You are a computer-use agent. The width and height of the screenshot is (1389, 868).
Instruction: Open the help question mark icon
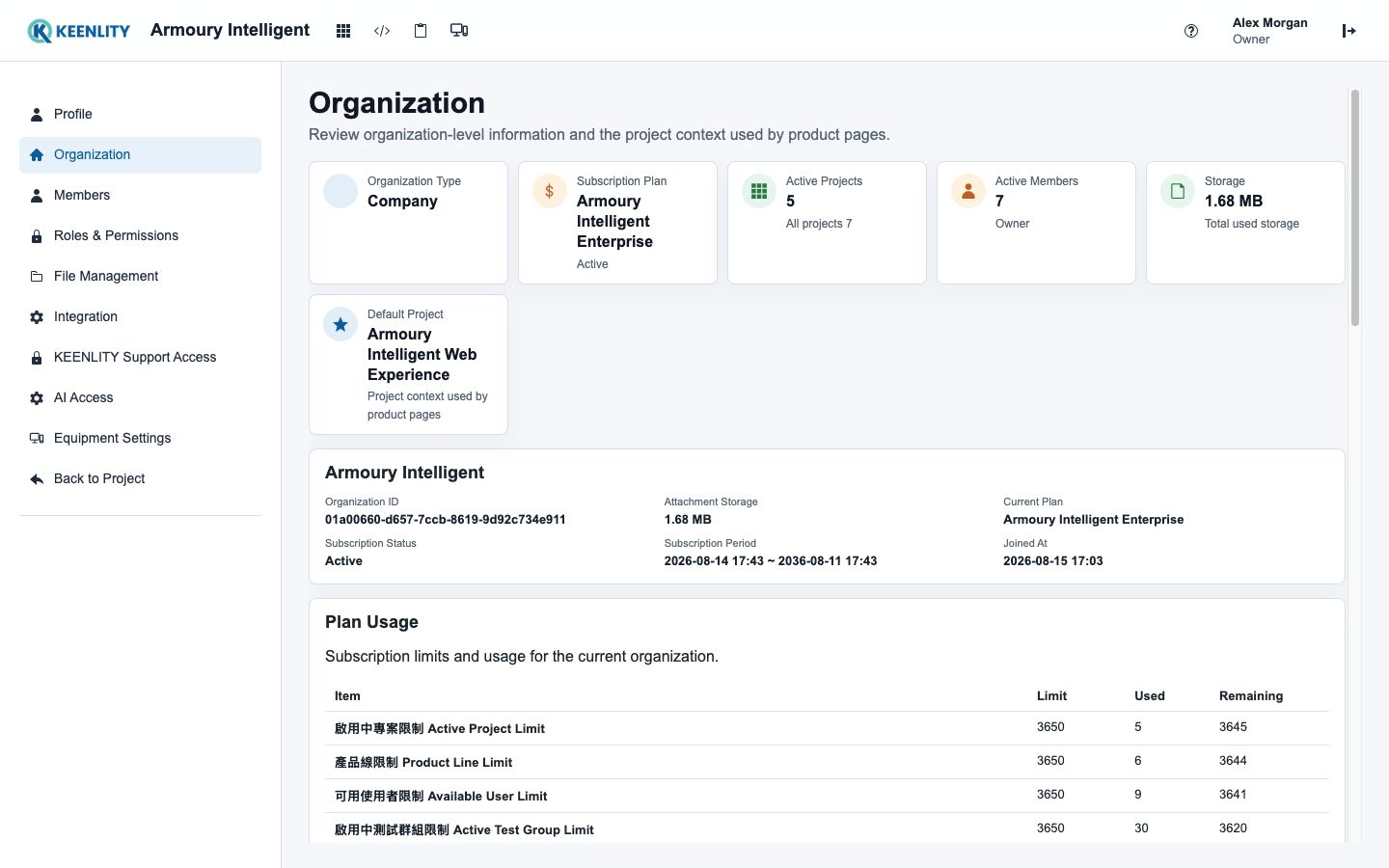tap(1191, 31)
